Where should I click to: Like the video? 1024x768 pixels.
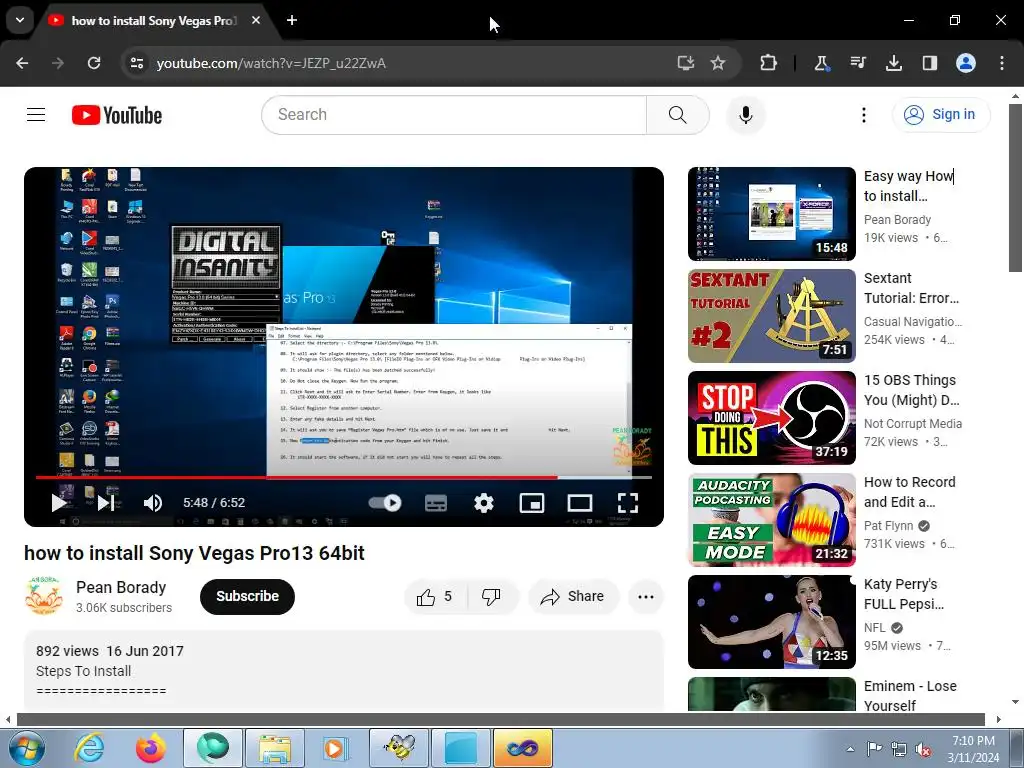(x=435, y=596)
